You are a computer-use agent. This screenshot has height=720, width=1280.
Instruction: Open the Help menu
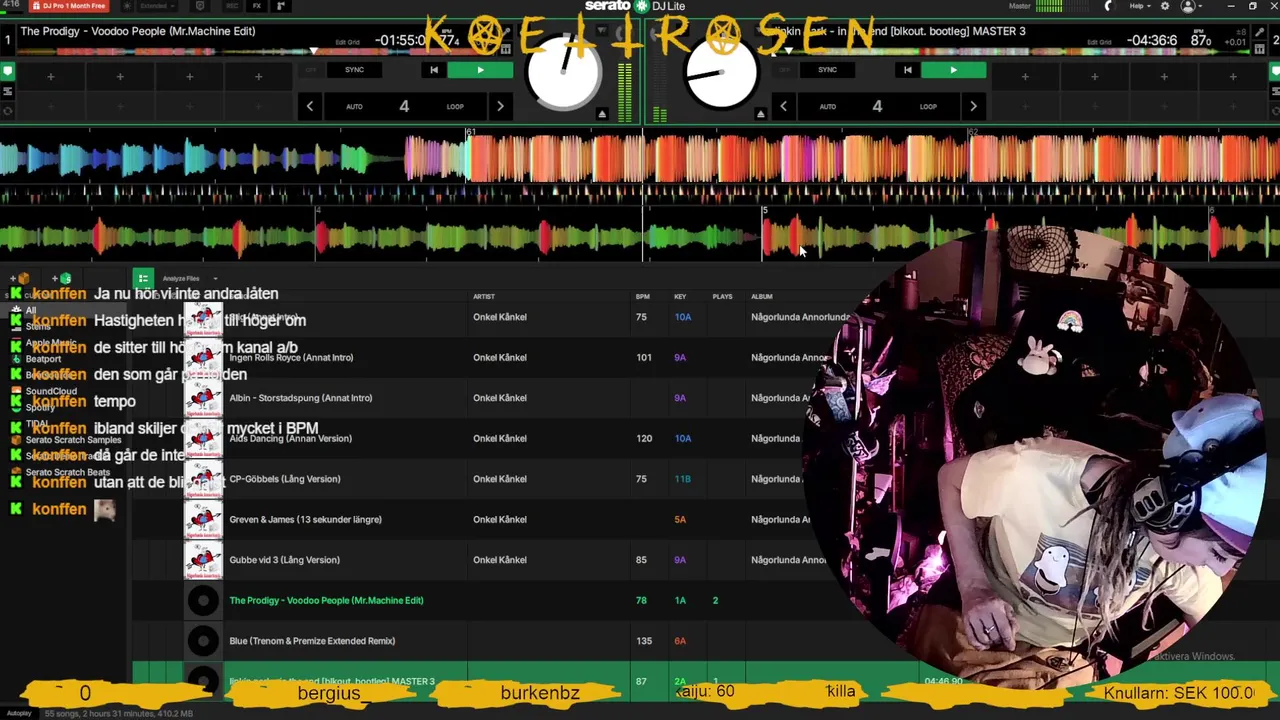coord(1139,6)
